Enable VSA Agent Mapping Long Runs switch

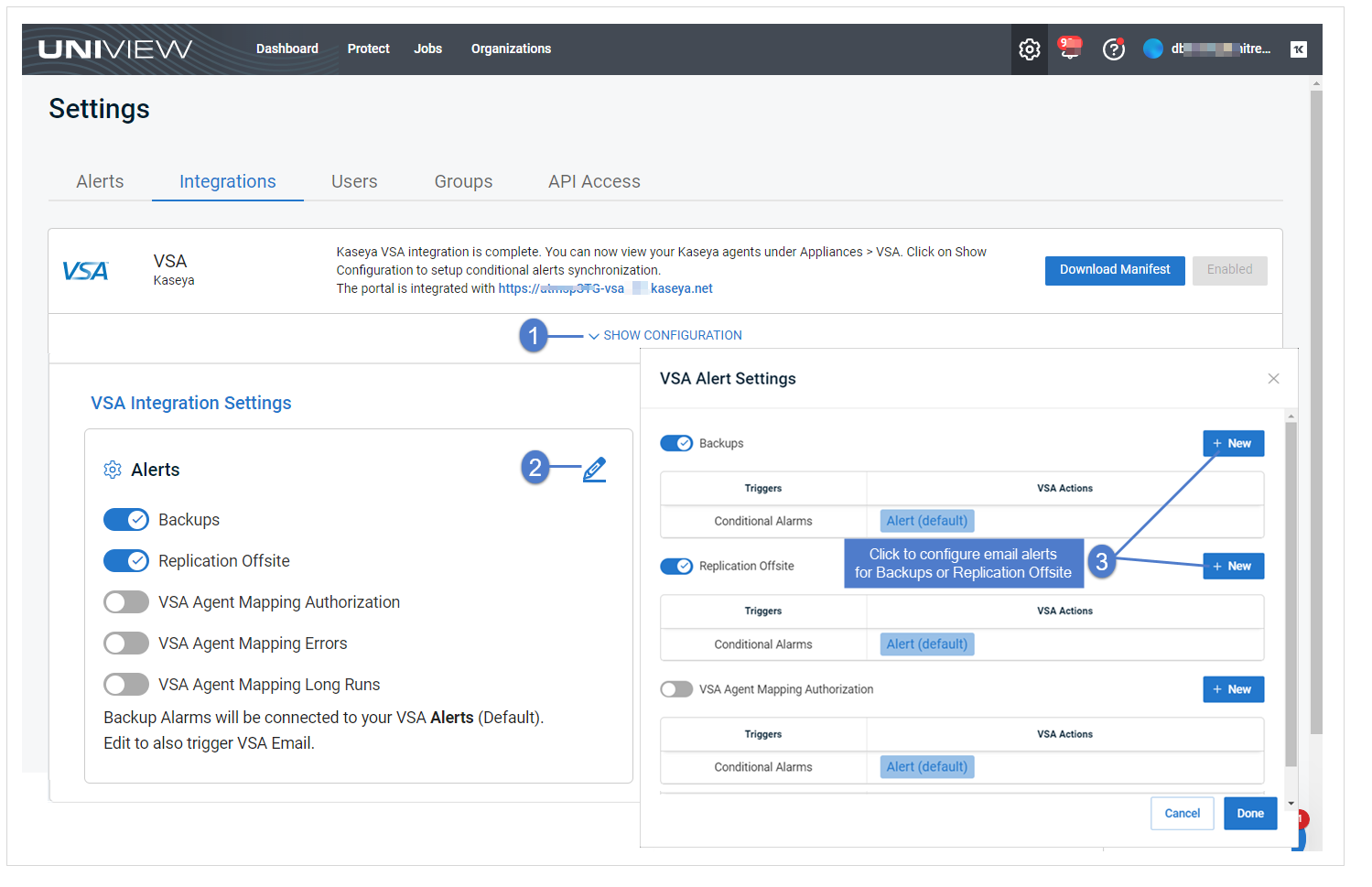126,685
